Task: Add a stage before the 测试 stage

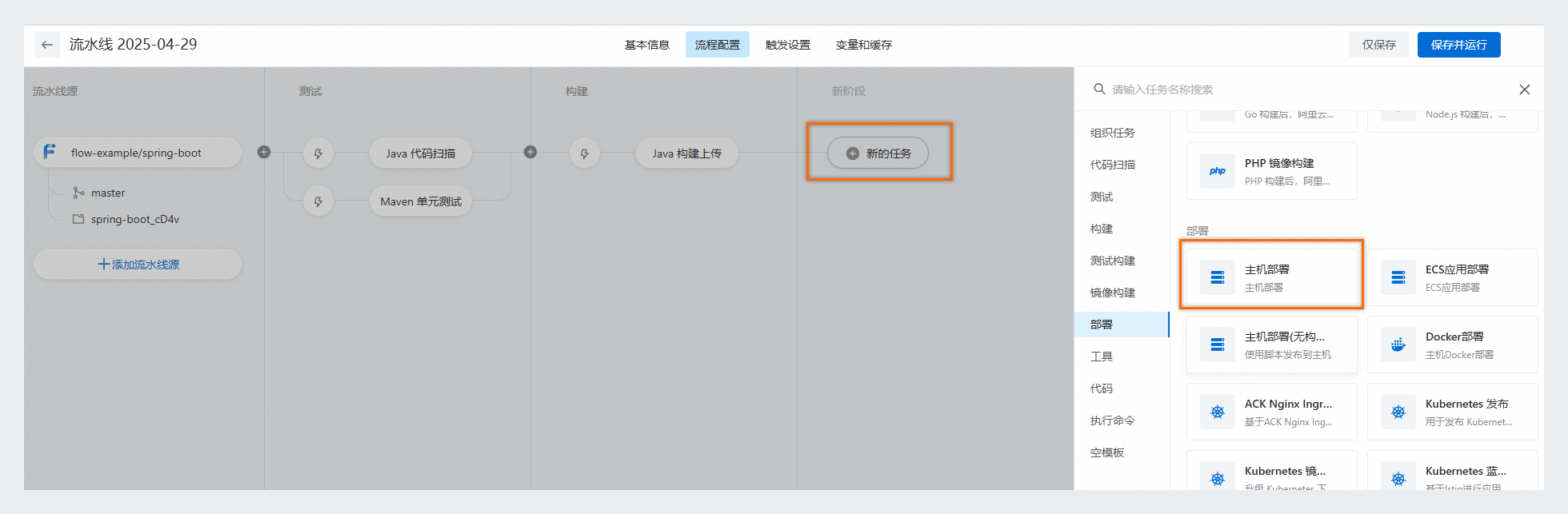Action: click(x=264, y=152)
